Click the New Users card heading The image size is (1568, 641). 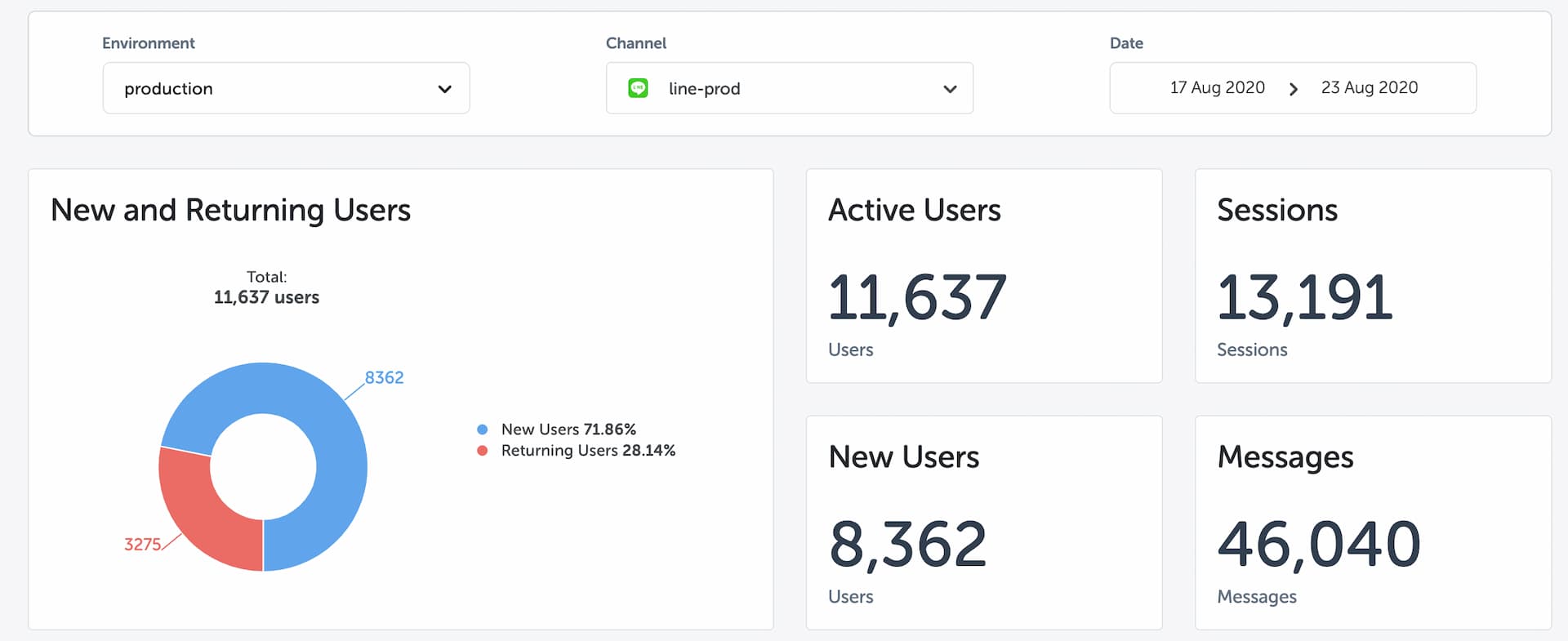point(903,456)
